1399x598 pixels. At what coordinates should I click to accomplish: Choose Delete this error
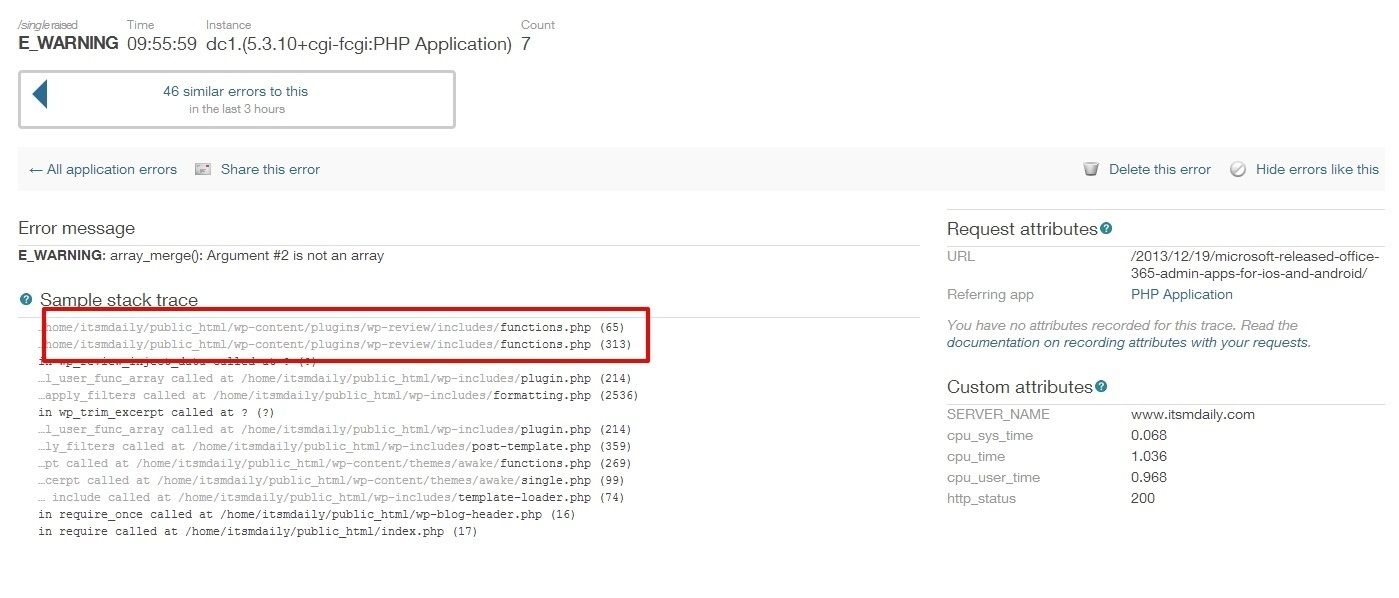tap(1160, 170)
